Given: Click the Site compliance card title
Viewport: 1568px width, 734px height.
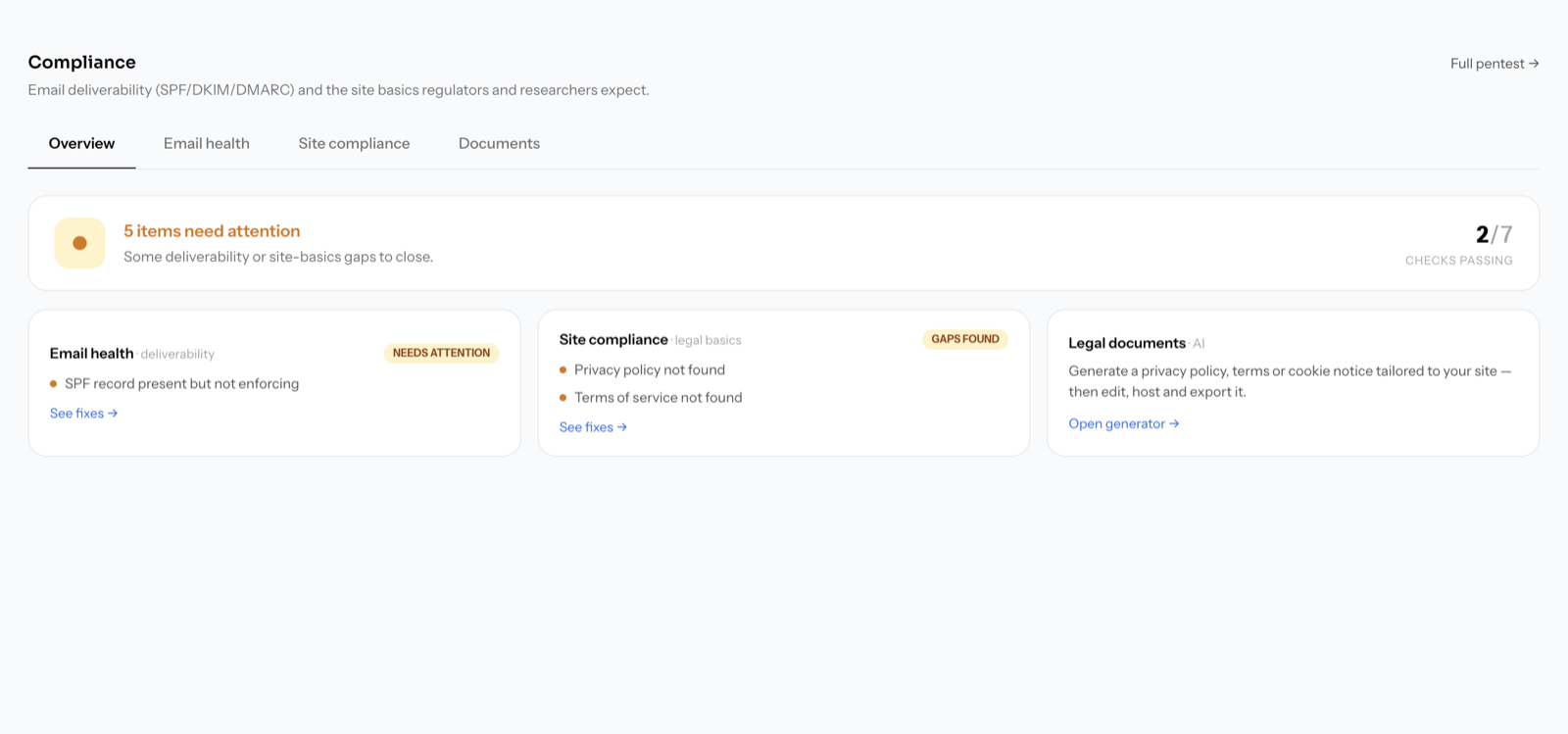Looking at the screenshot, I should point(613,340).
